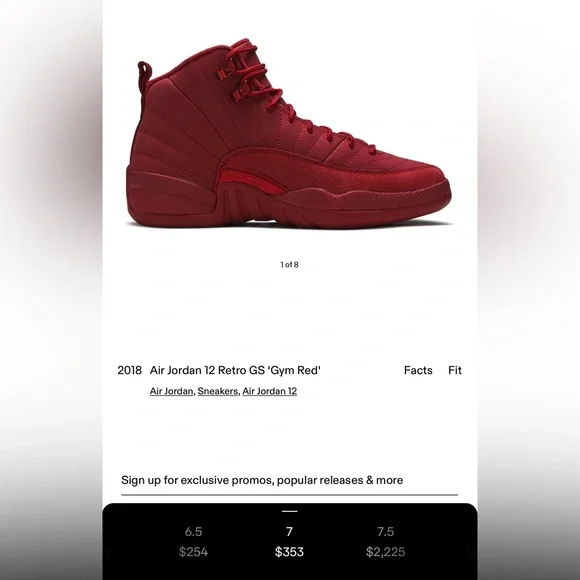
Task: Open the Facts tab
Action: point(418,370)
